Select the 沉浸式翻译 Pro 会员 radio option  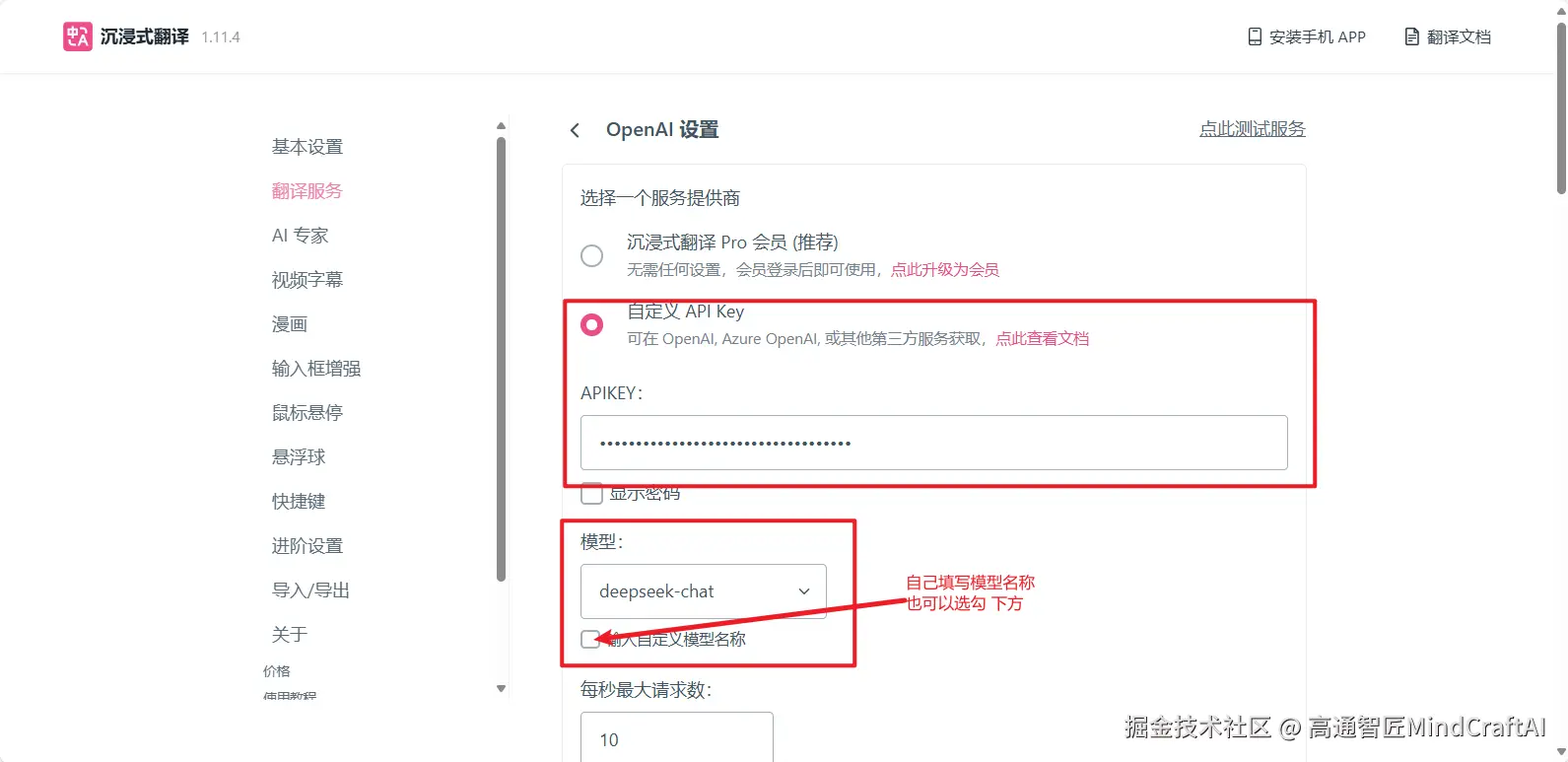point(591,255)
